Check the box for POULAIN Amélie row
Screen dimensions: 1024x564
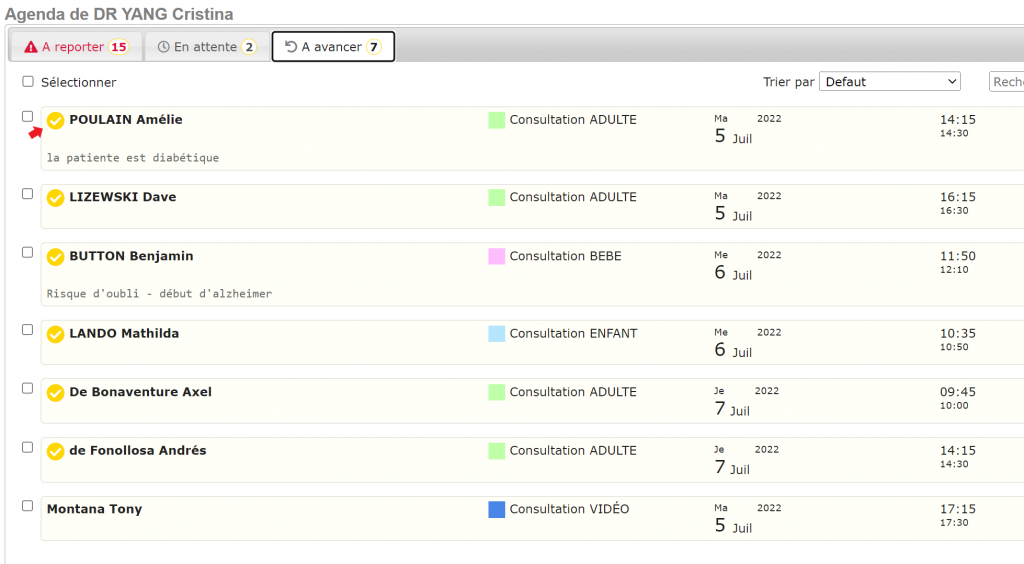tap(28, 116)
